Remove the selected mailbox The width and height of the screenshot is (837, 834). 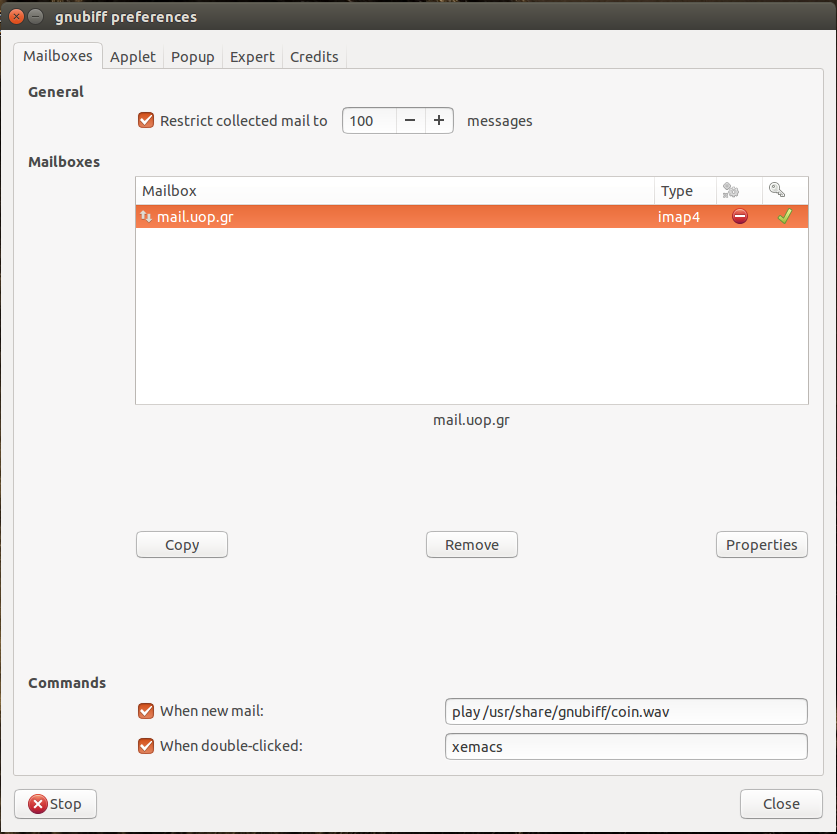(x=472, y=545)
